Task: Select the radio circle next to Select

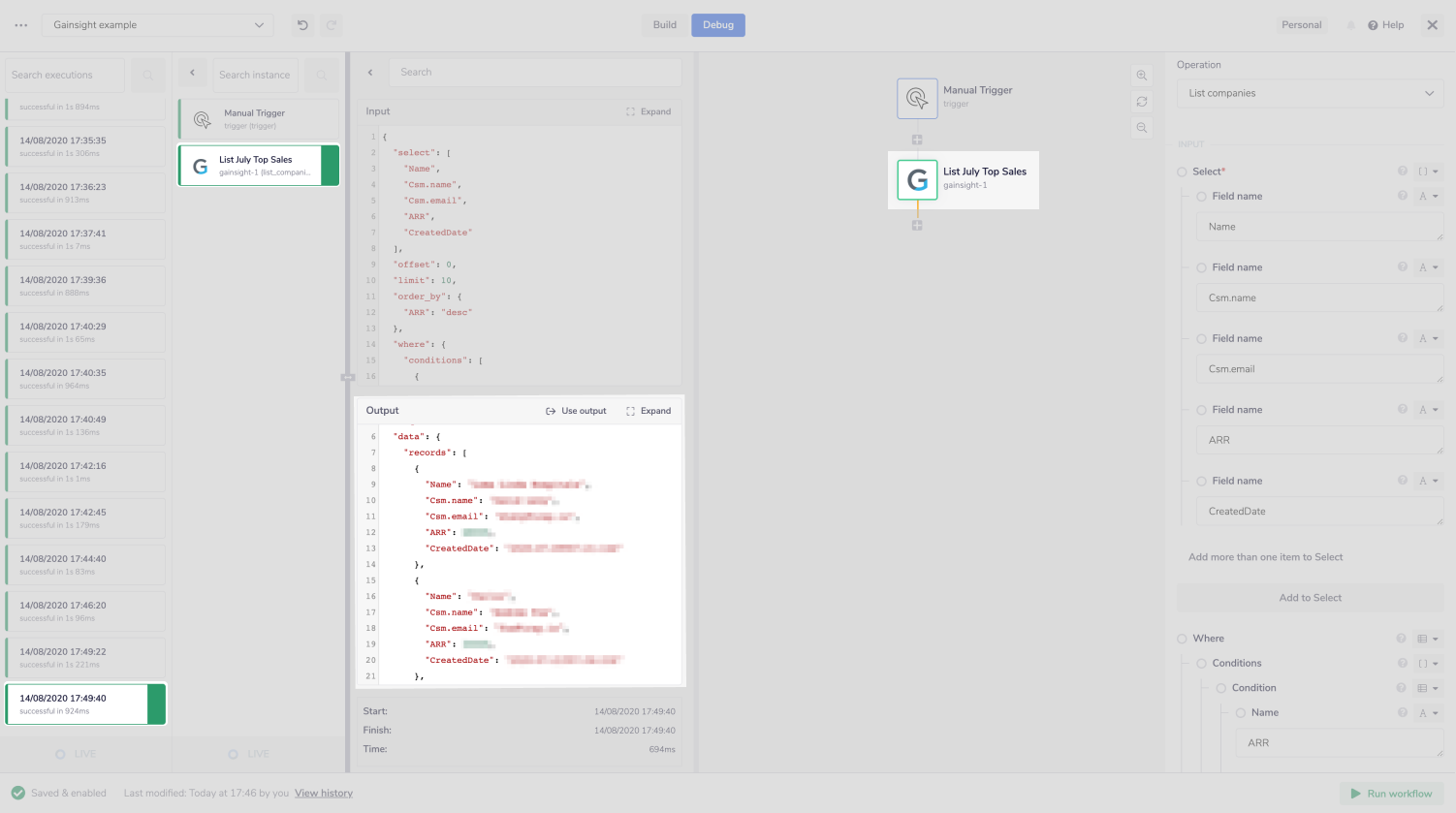Action: click(1182, 172)
